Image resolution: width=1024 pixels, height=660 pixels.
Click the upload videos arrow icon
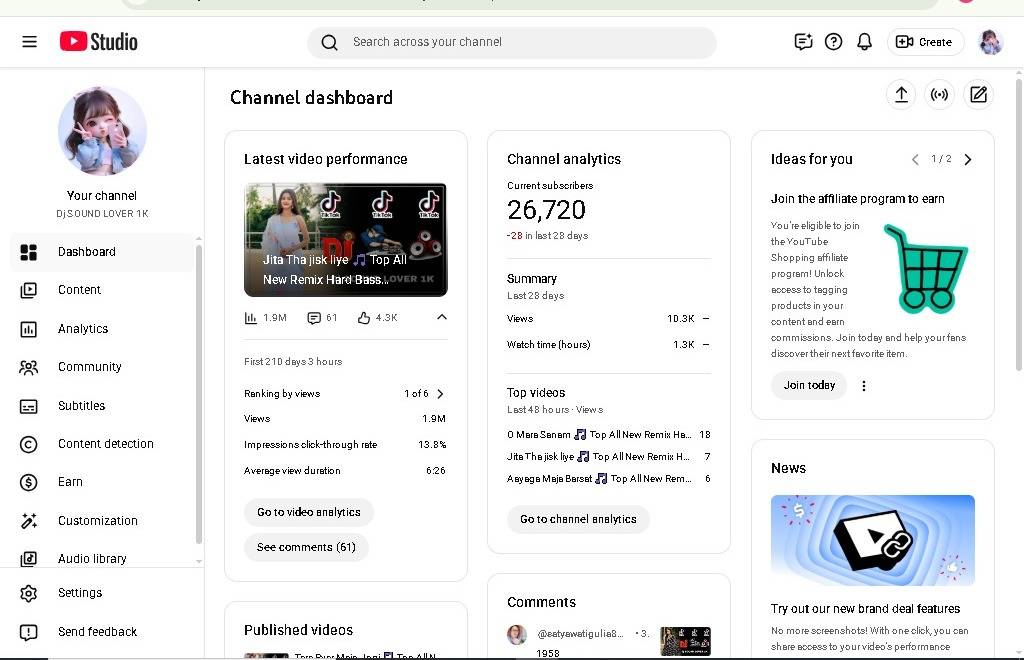[901, 95]
